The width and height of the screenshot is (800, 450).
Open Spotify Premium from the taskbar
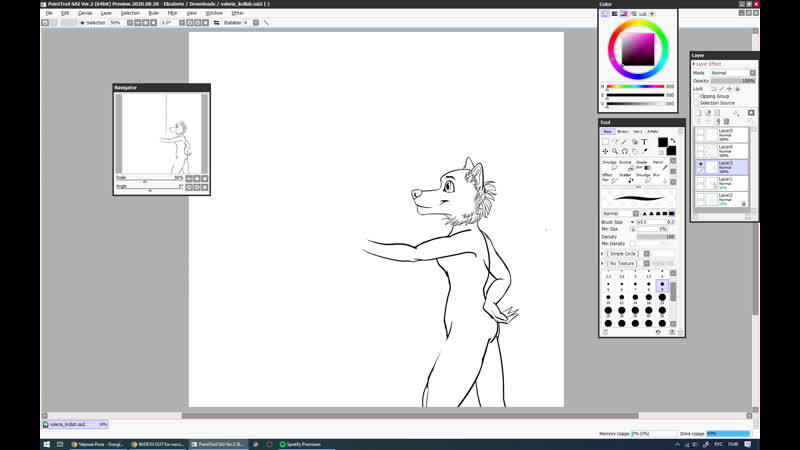(300, 444)
